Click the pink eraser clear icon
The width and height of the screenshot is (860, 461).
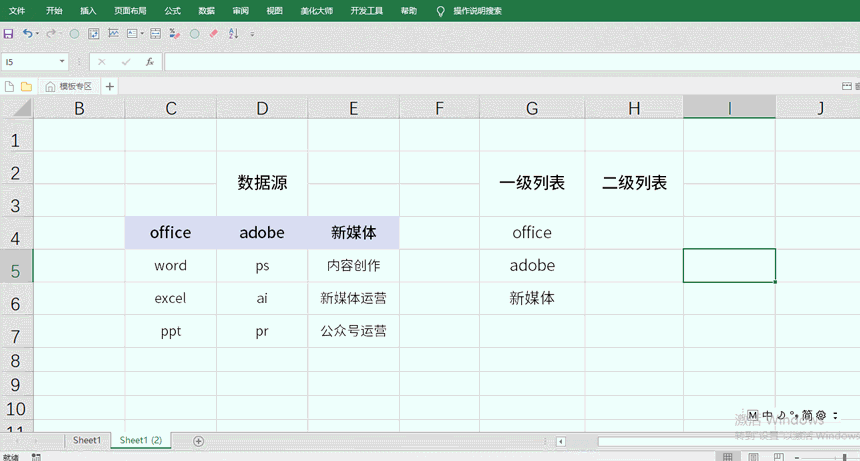coord(214,34)
